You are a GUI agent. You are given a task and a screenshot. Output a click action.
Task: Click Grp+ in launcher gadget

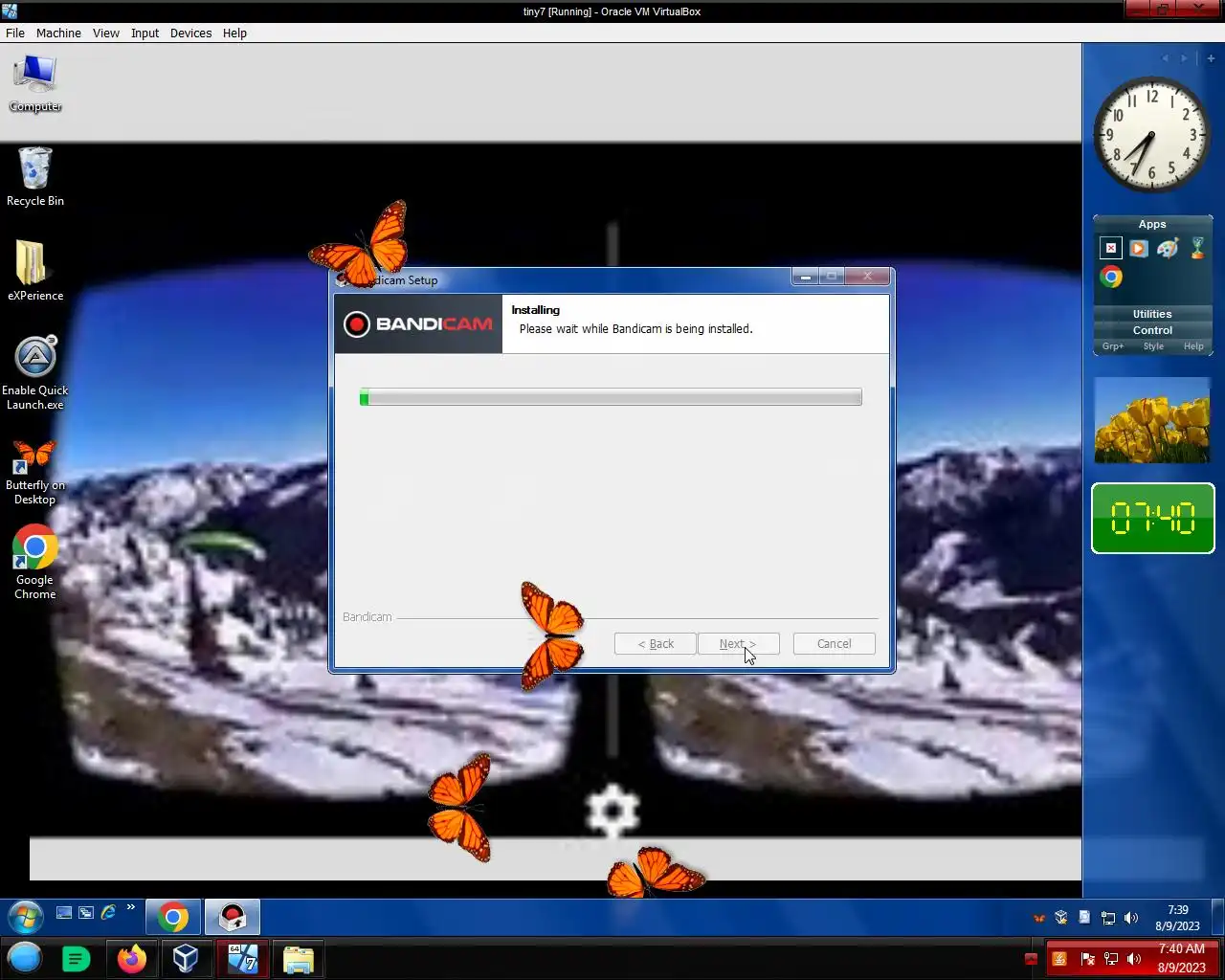tap(1113, 346)
